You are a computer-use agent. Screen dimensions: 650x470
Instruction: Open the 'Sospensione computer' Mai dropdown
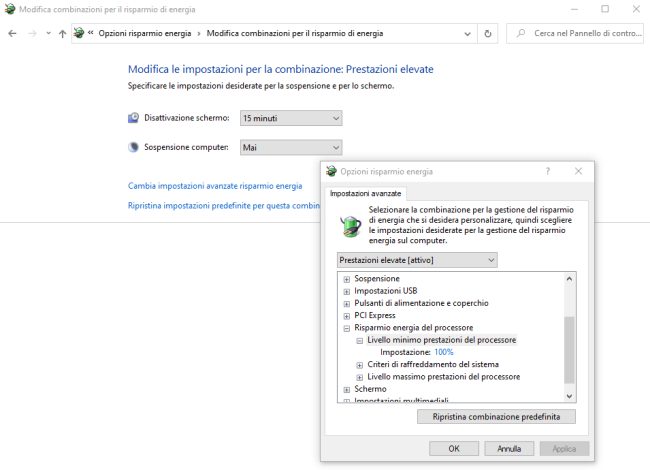tap(291, 147)
